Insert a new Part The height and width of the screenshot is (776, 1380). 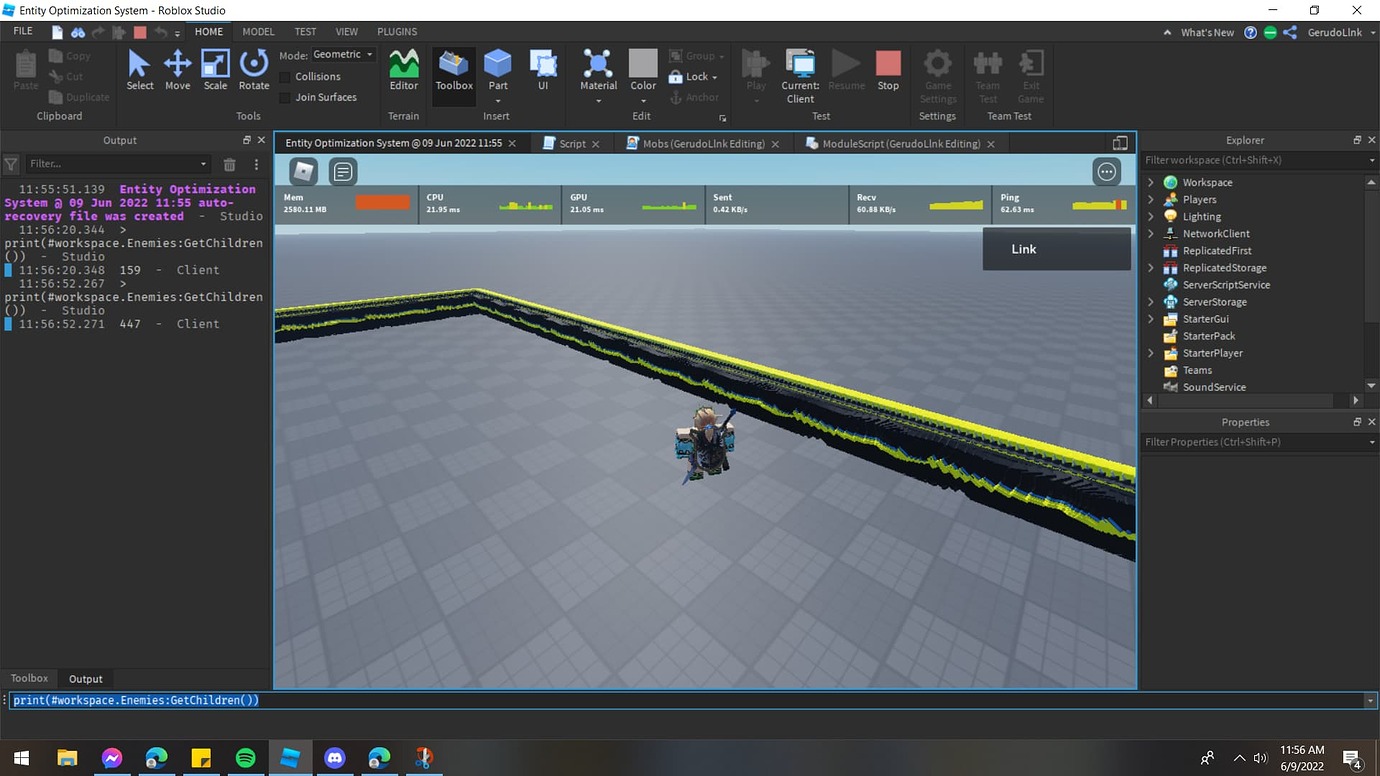click(x=497, y=70)
